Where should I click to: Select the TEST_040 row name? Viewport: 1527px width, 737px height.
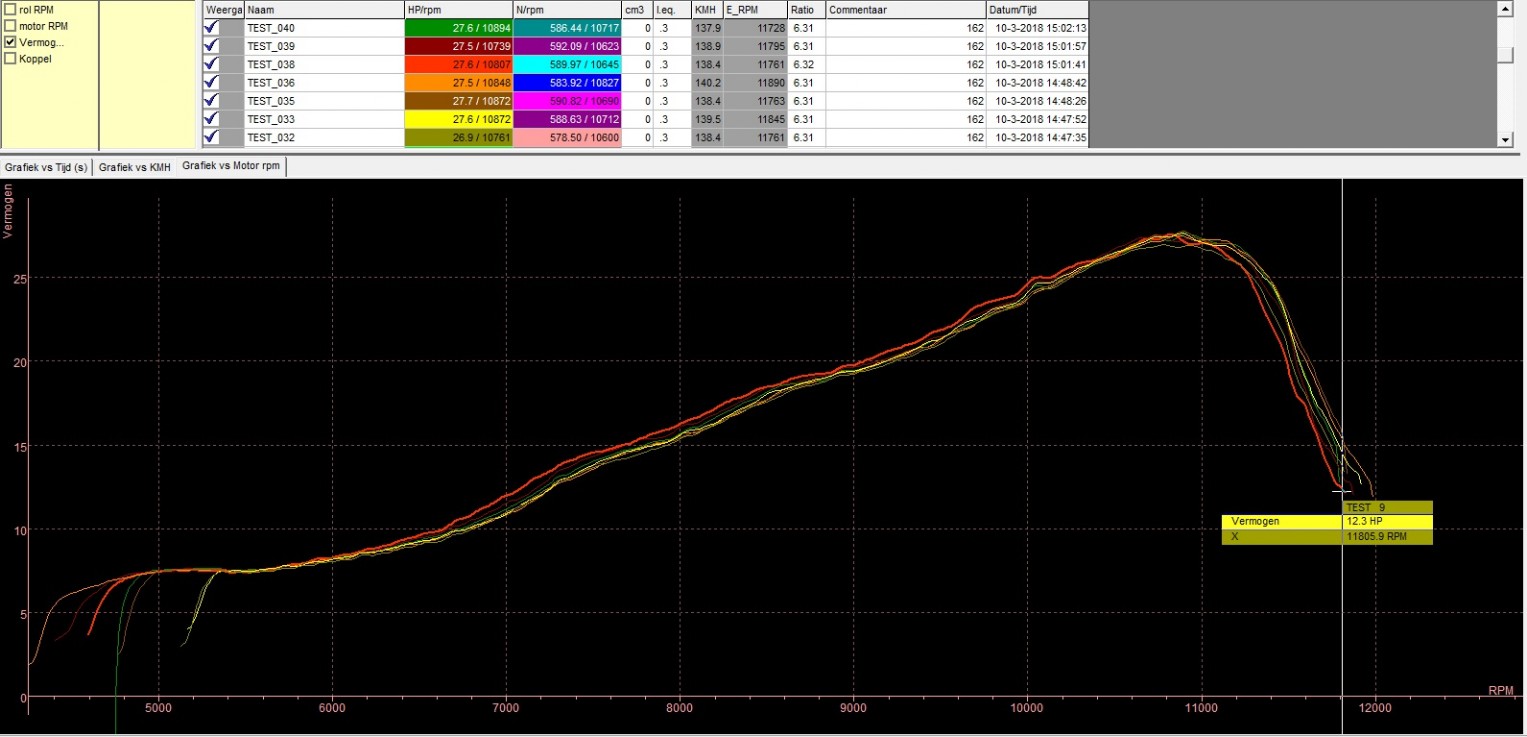tap(270, 28)
